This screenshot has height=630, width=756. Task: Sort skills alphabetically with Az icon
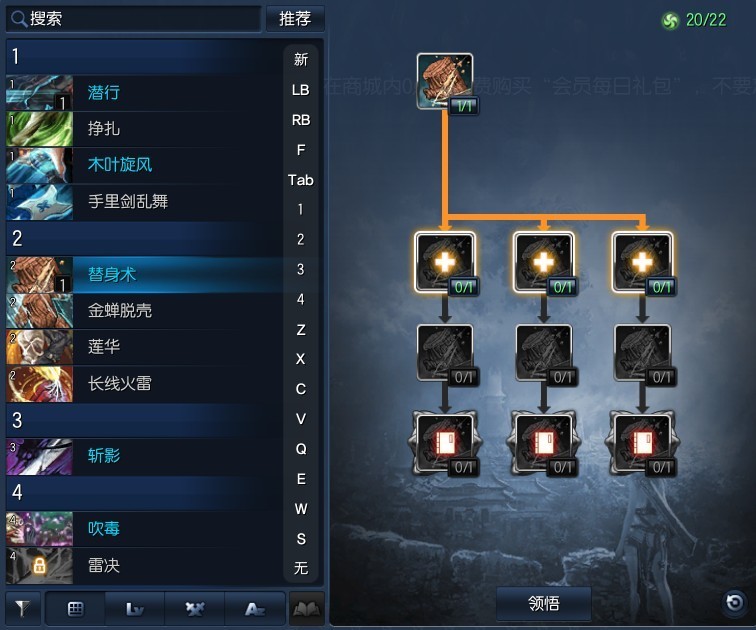(254, 609)
